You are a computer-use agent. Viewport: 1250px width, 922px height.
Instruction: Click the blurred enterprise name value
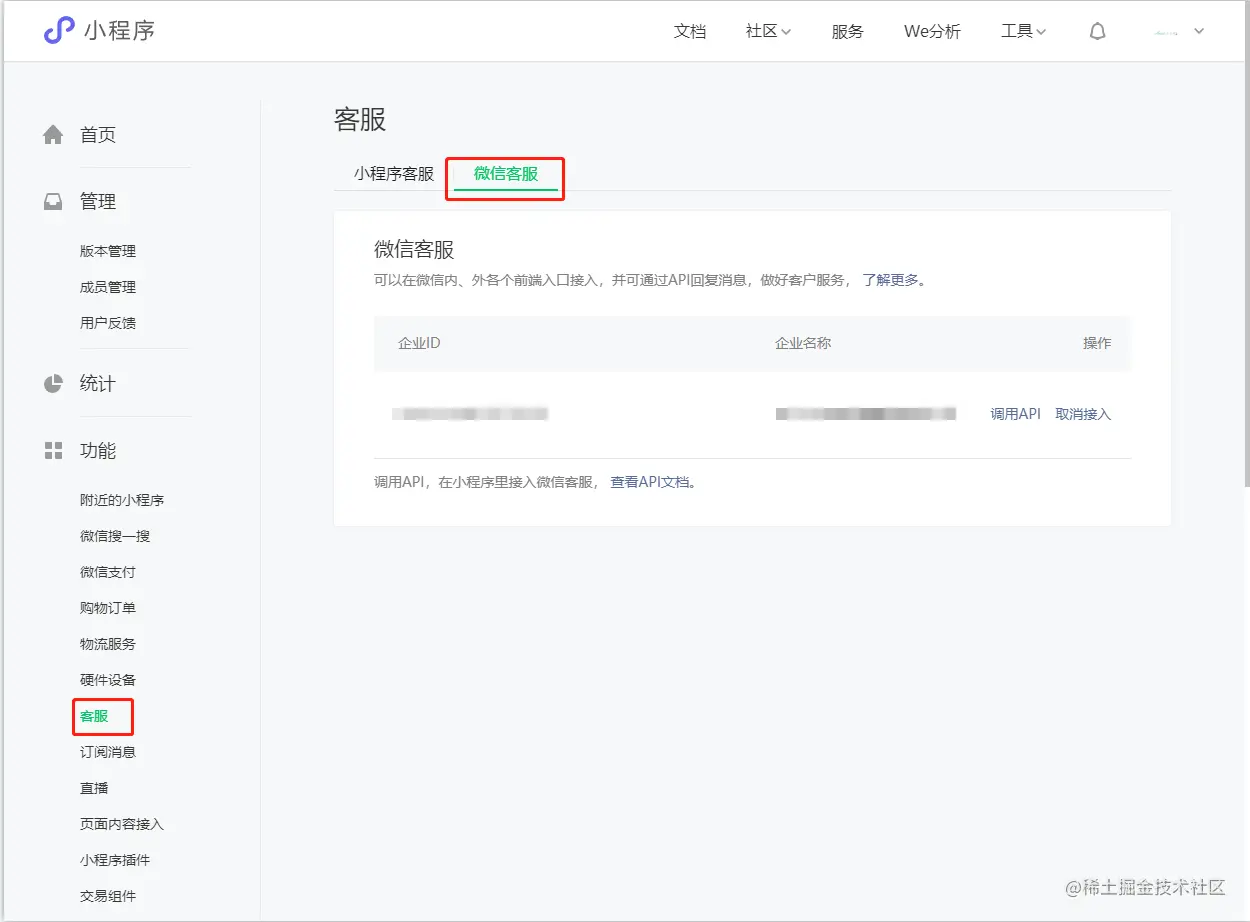click(866, 413)
